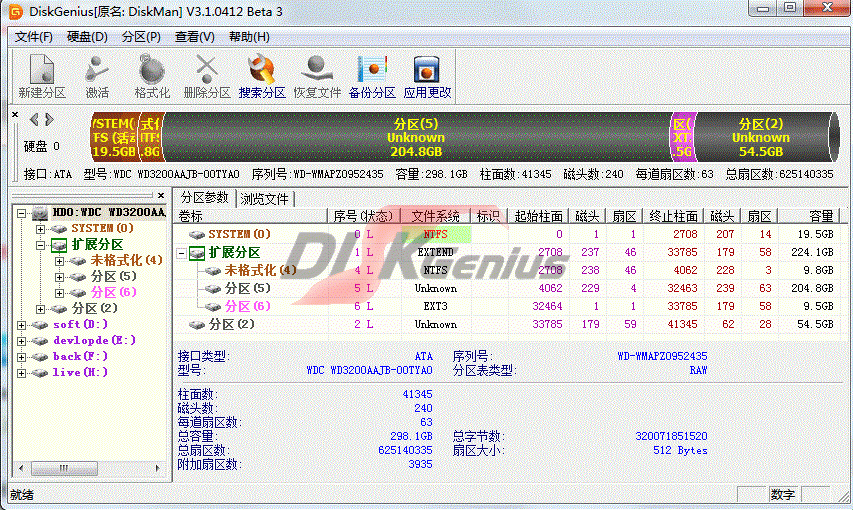Click right arrow of tree horizontal scrollbar
This screenshot has height=510, width=853.
(x=158, y=468)
